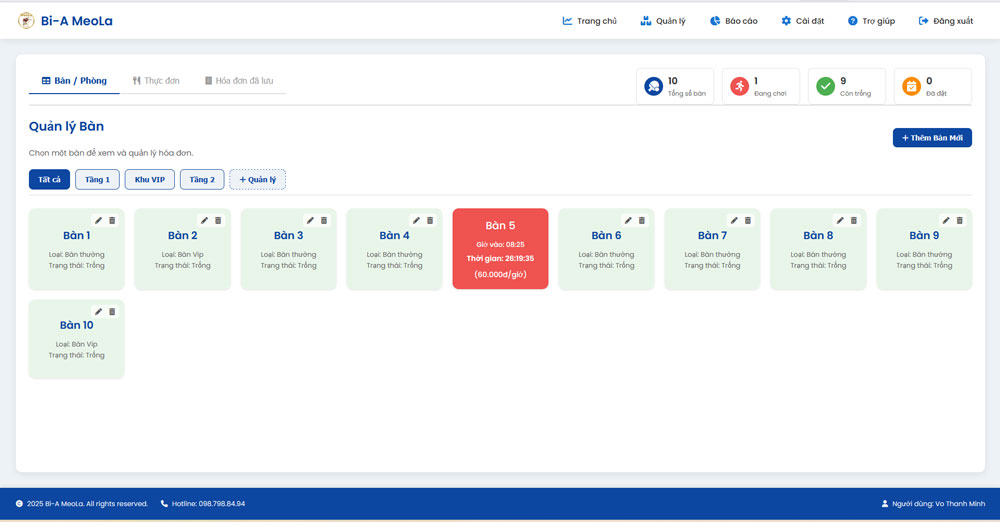Viewport: 1000px width, 522px height.
Task: Click the pencil edit icon on Bàn 1
Action: [98, 221]
